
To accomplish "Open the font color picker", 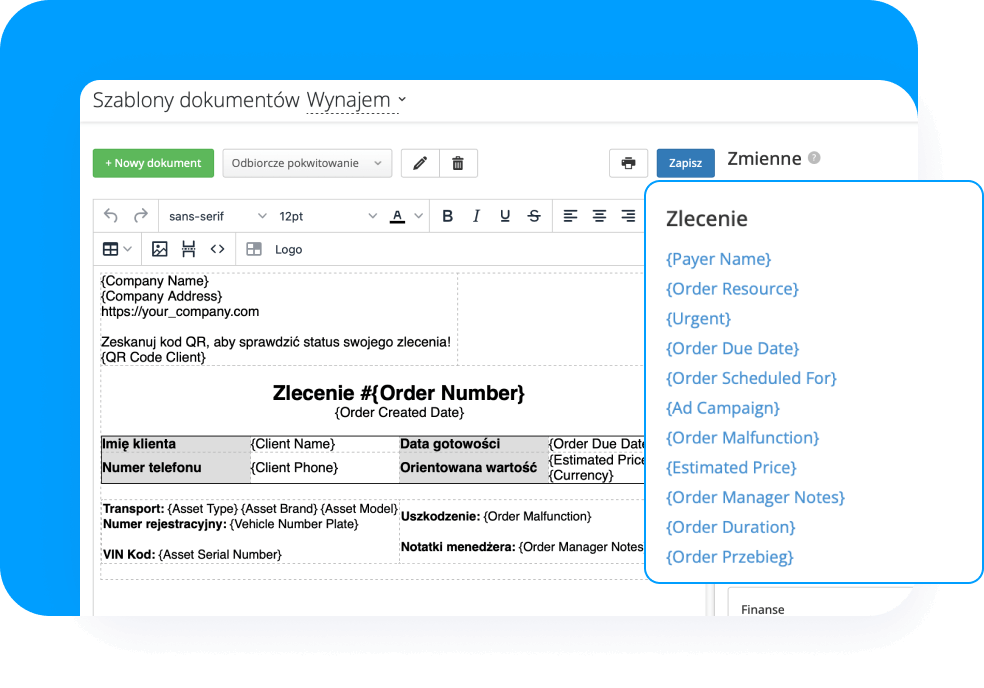I will 404,215.
